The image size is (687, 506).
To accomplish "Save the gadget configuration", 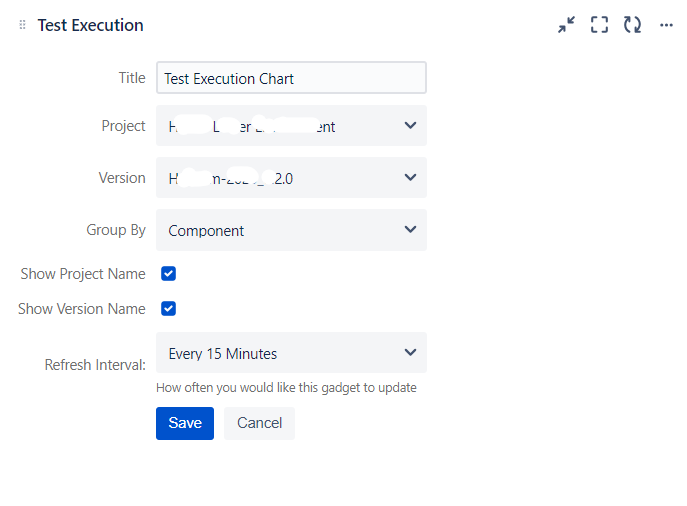I will pyautogui.click(x=185, y=423).
